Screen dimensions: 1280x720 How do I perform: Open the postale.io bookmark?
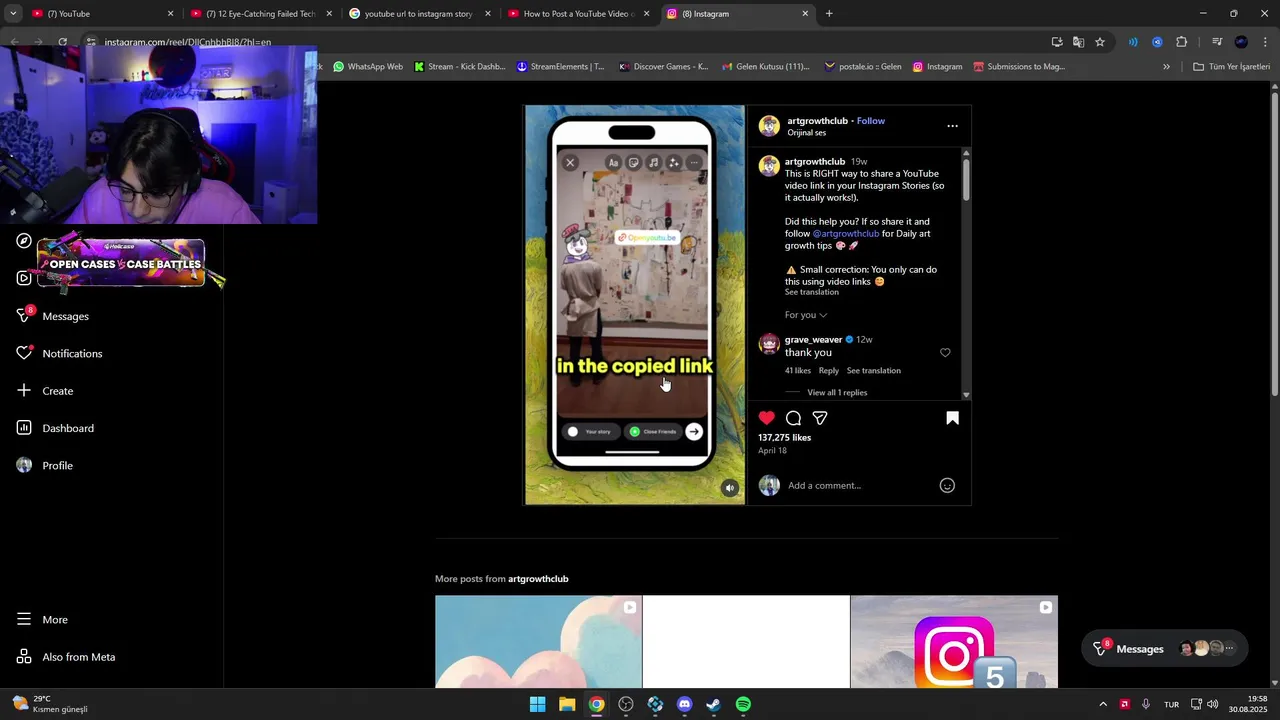coord(863,67)
